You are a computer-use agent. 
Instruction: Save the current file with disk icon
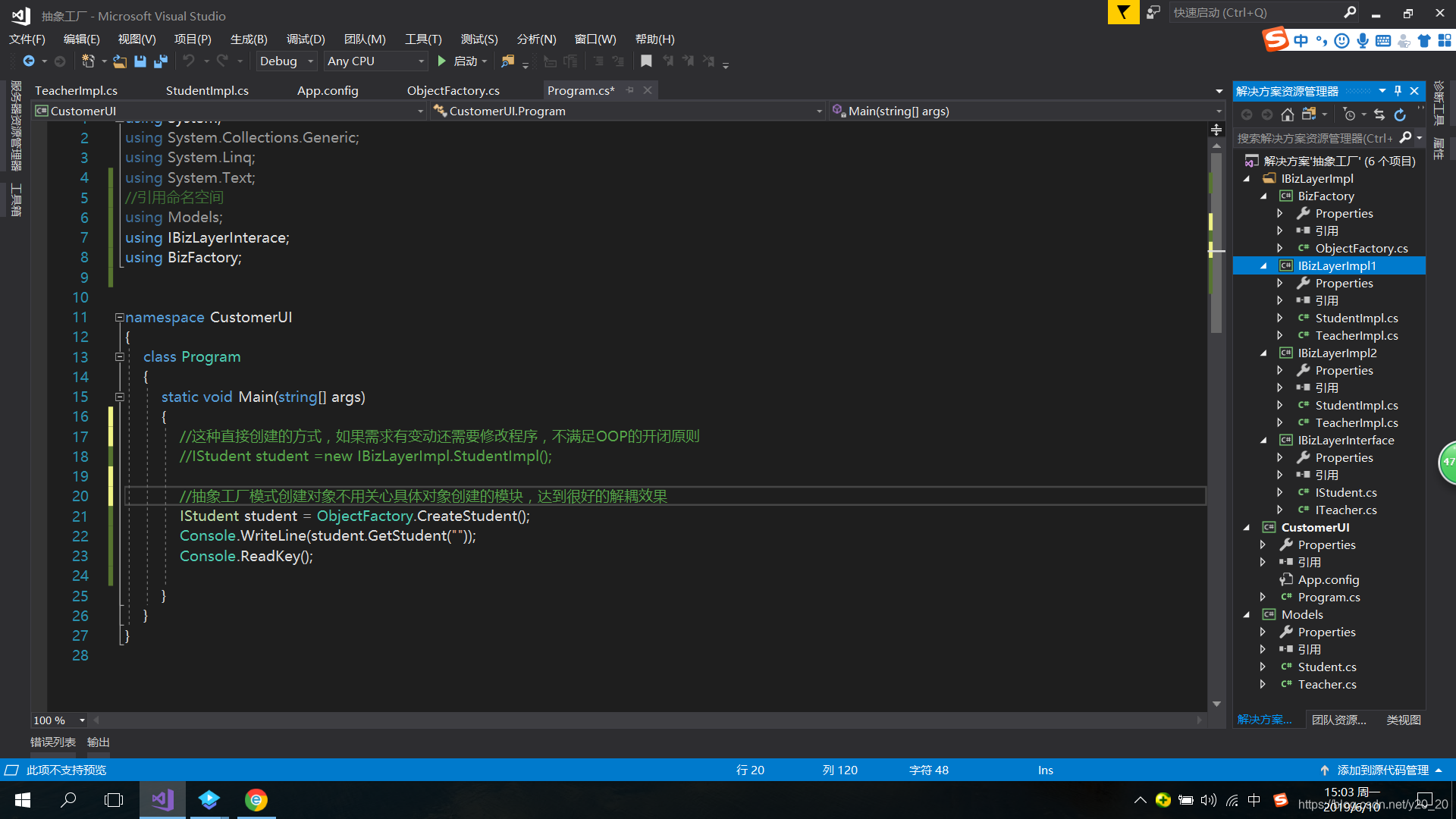click(140, 61)
